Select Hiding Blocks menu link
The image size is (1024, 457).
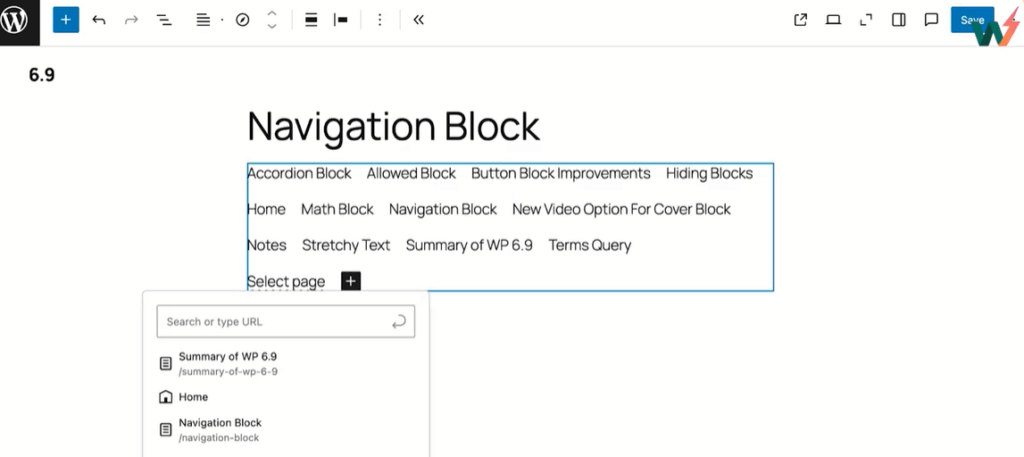709,174
